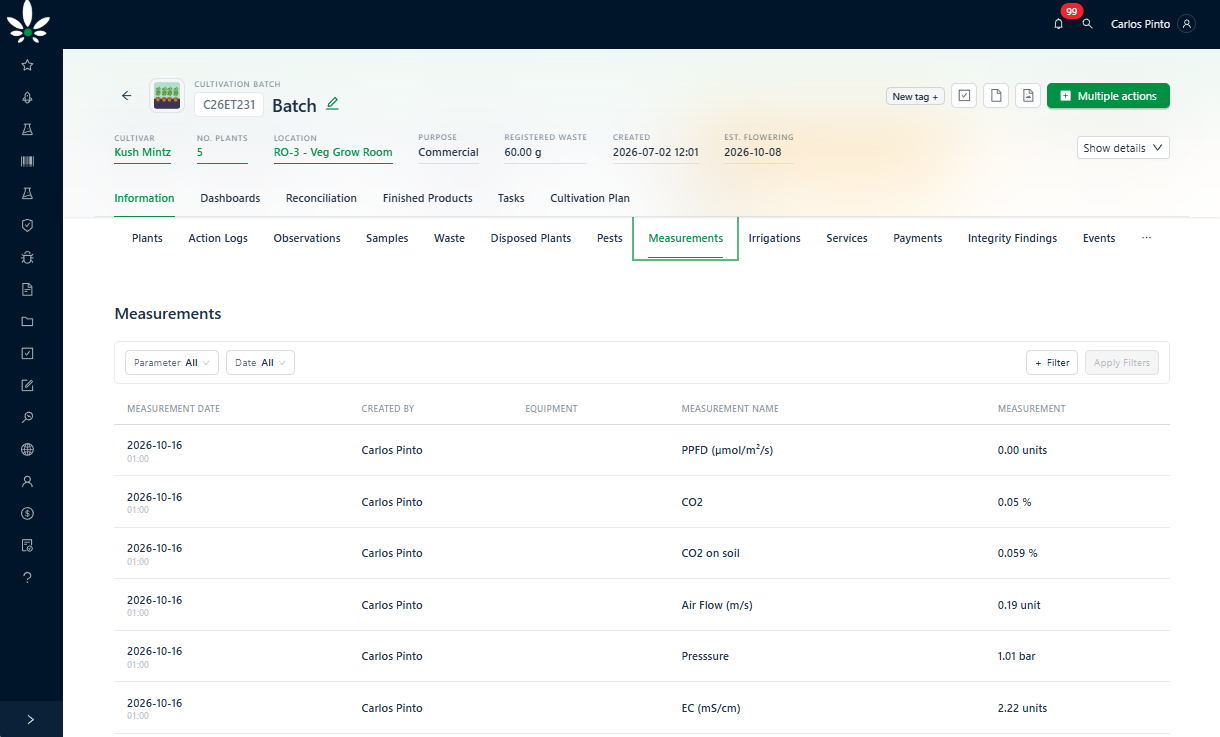This screenshot has width=1220, height=737.
Task: Open the Reconciliation tab
Action: [321, 198]
